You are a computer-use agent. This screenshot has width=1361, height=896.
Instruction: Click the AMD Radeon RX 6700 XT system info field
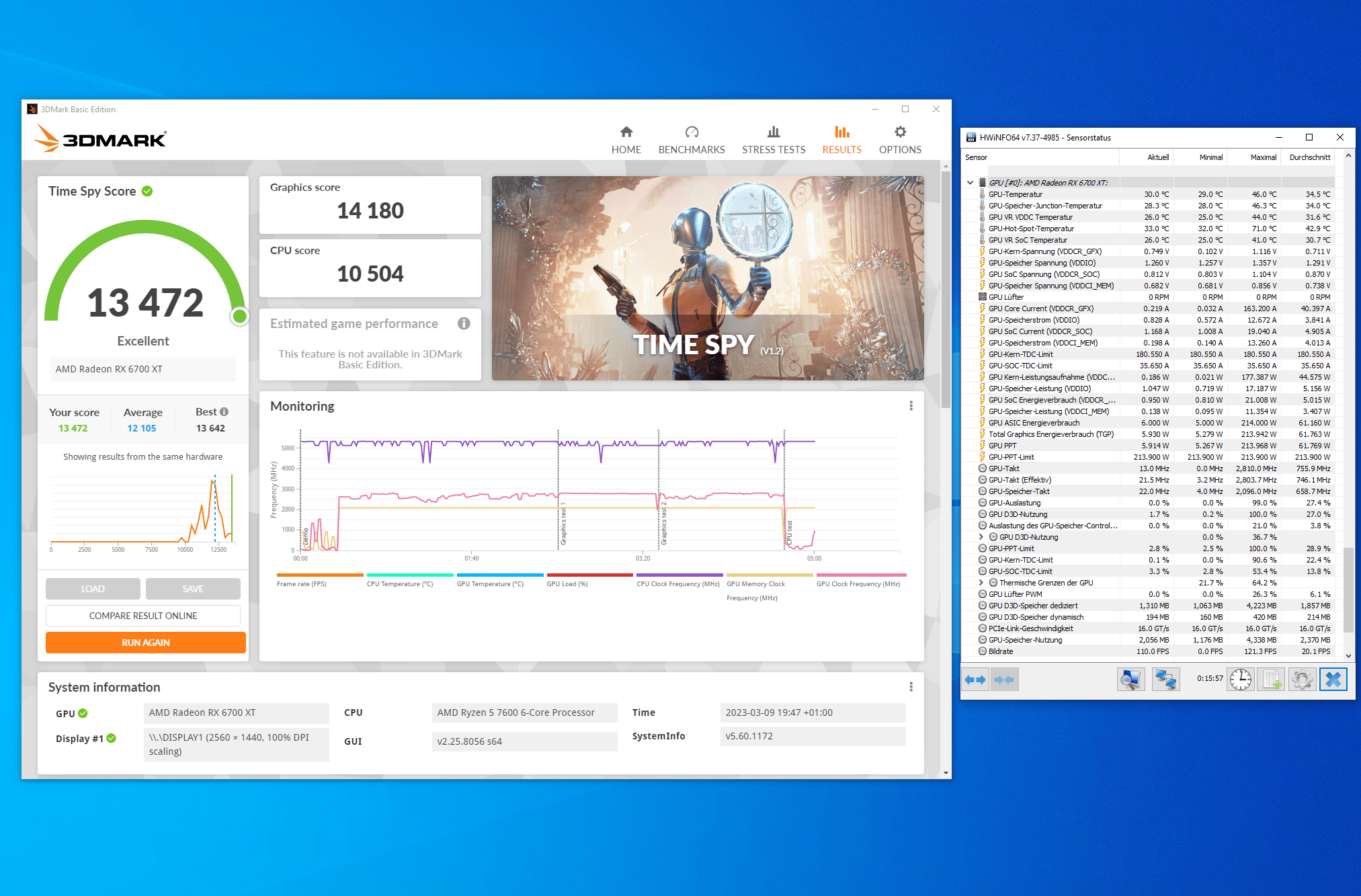point(237,712)
